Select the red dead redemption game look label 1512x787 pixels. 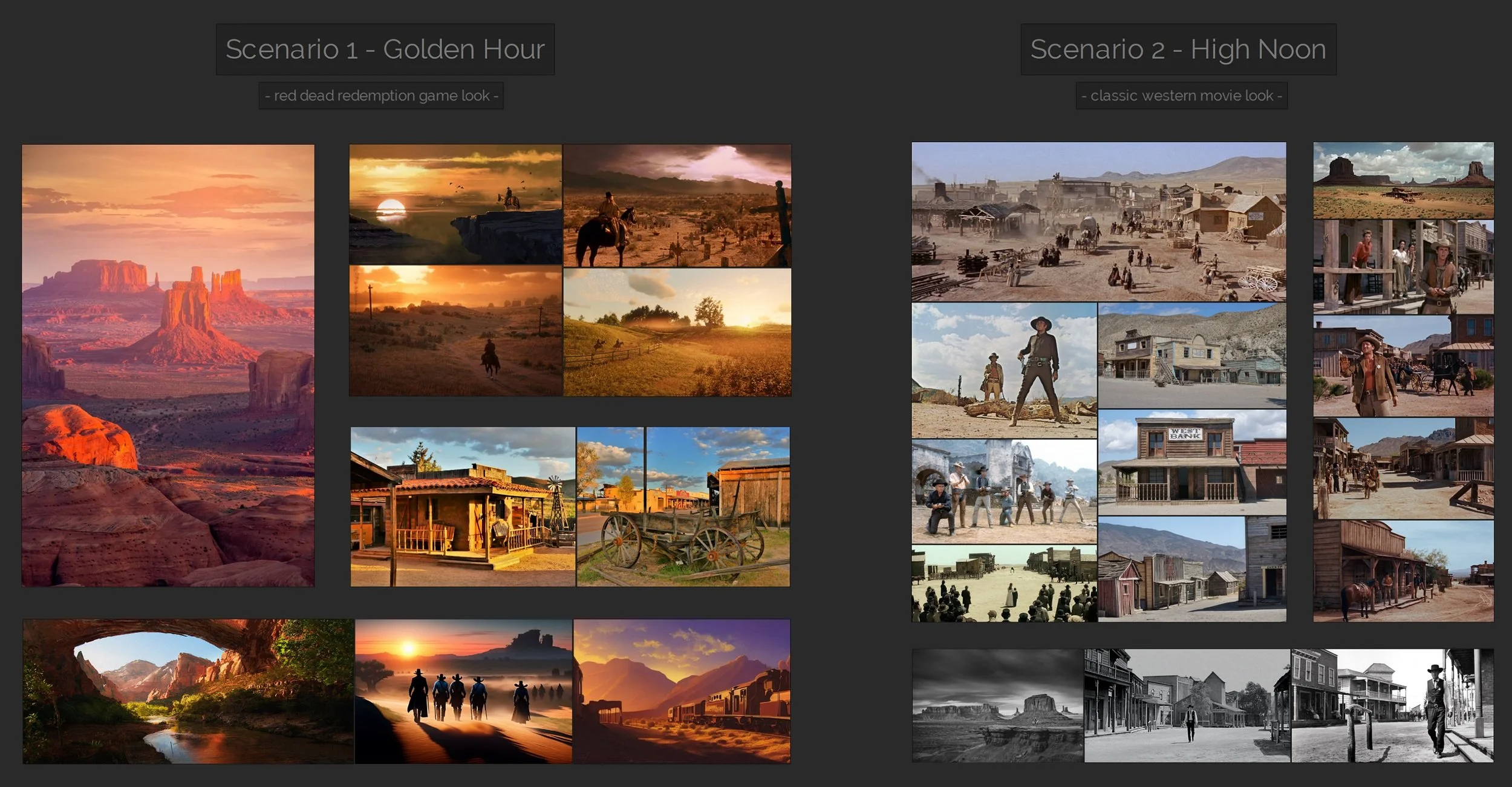[x=381, y=96]
